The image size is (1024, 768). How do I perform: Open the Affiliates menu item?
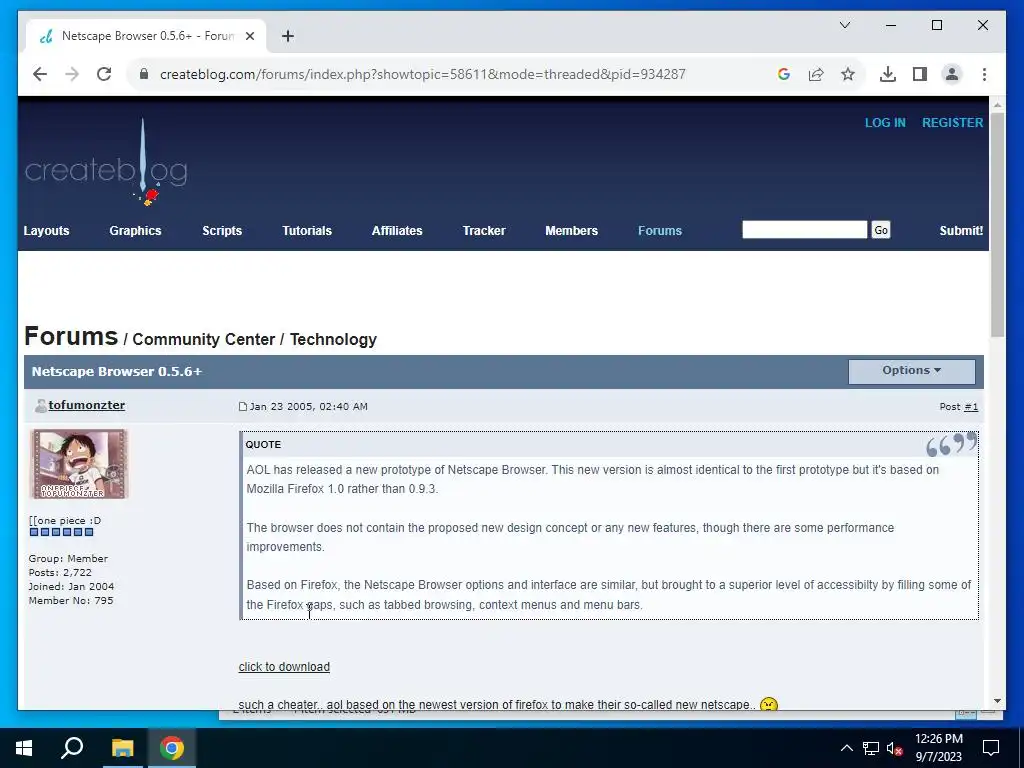(x=397, y=231)
